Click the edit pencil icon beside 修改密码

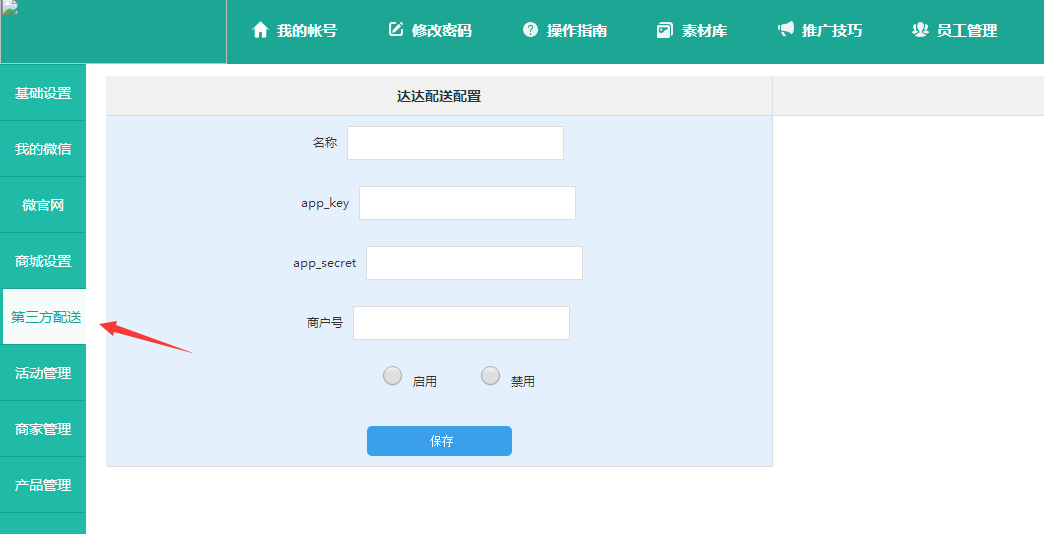click(x=396, y=29)
